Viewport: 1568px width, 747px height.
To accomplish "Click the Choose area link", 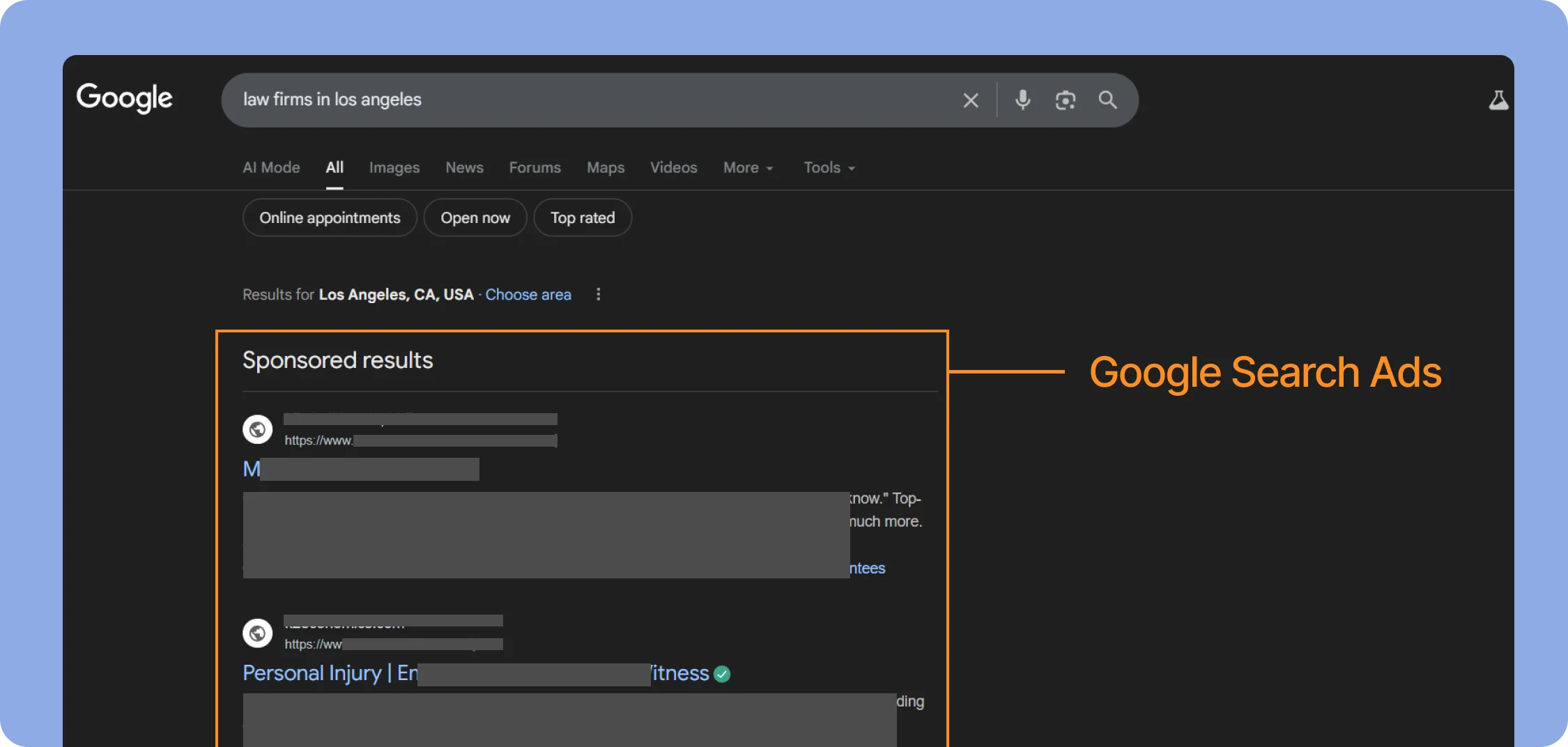I will point(528,294).
